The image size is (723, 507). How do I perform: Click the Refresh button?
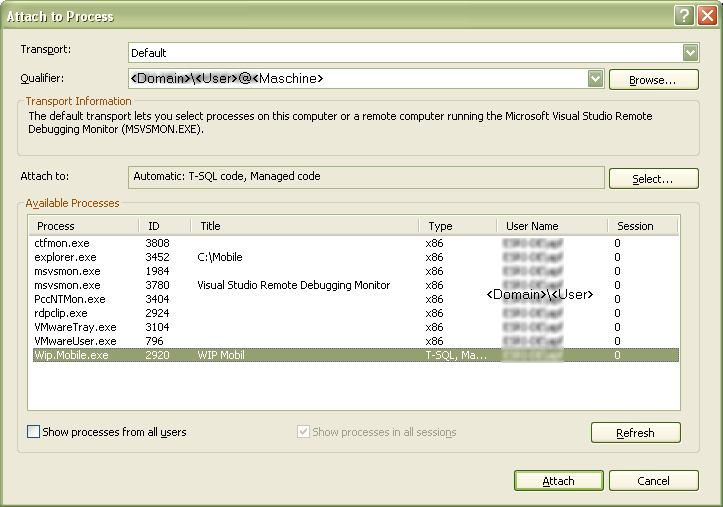point(635,432)
